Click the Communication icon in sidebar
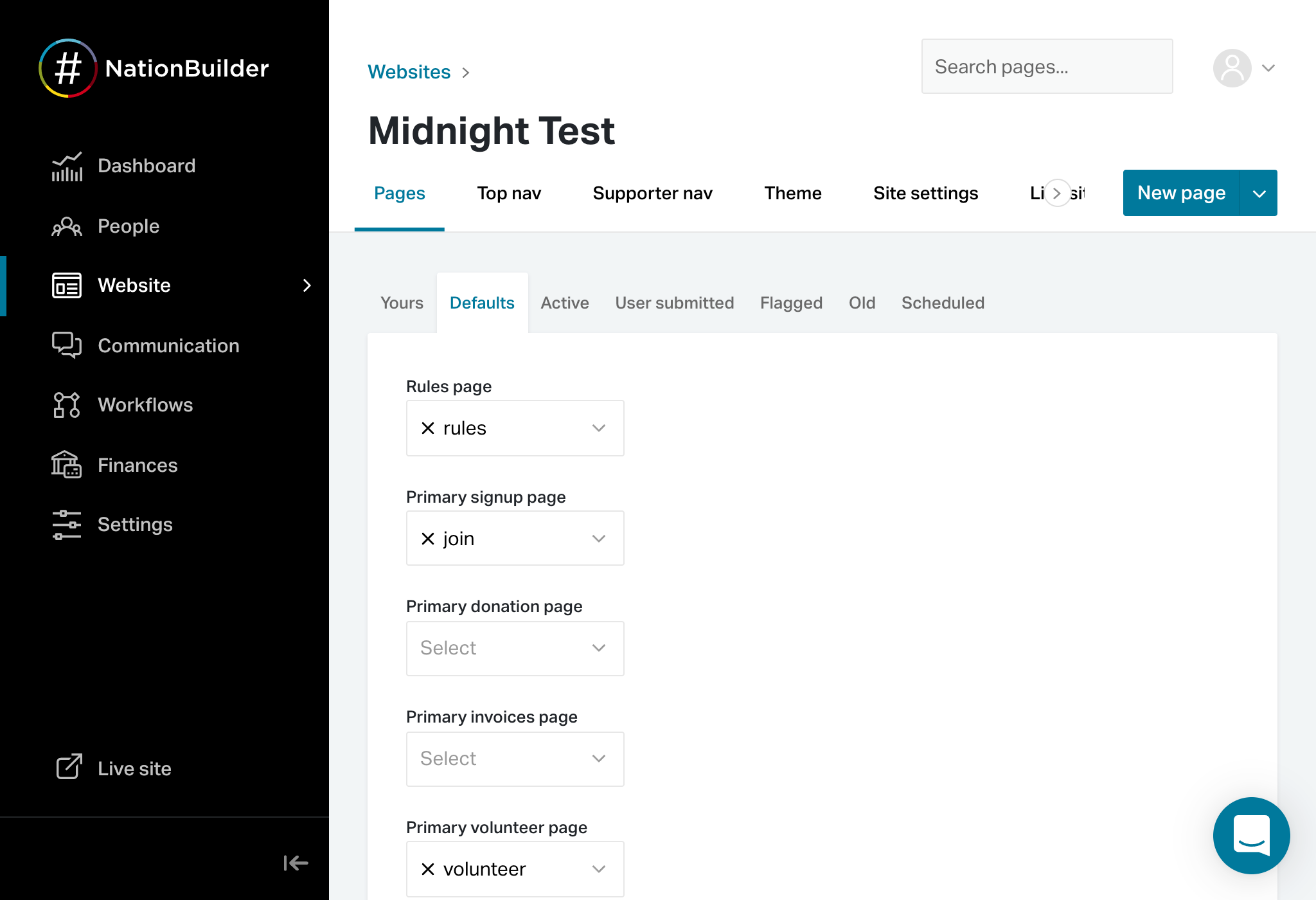 (x=66, y=345)
